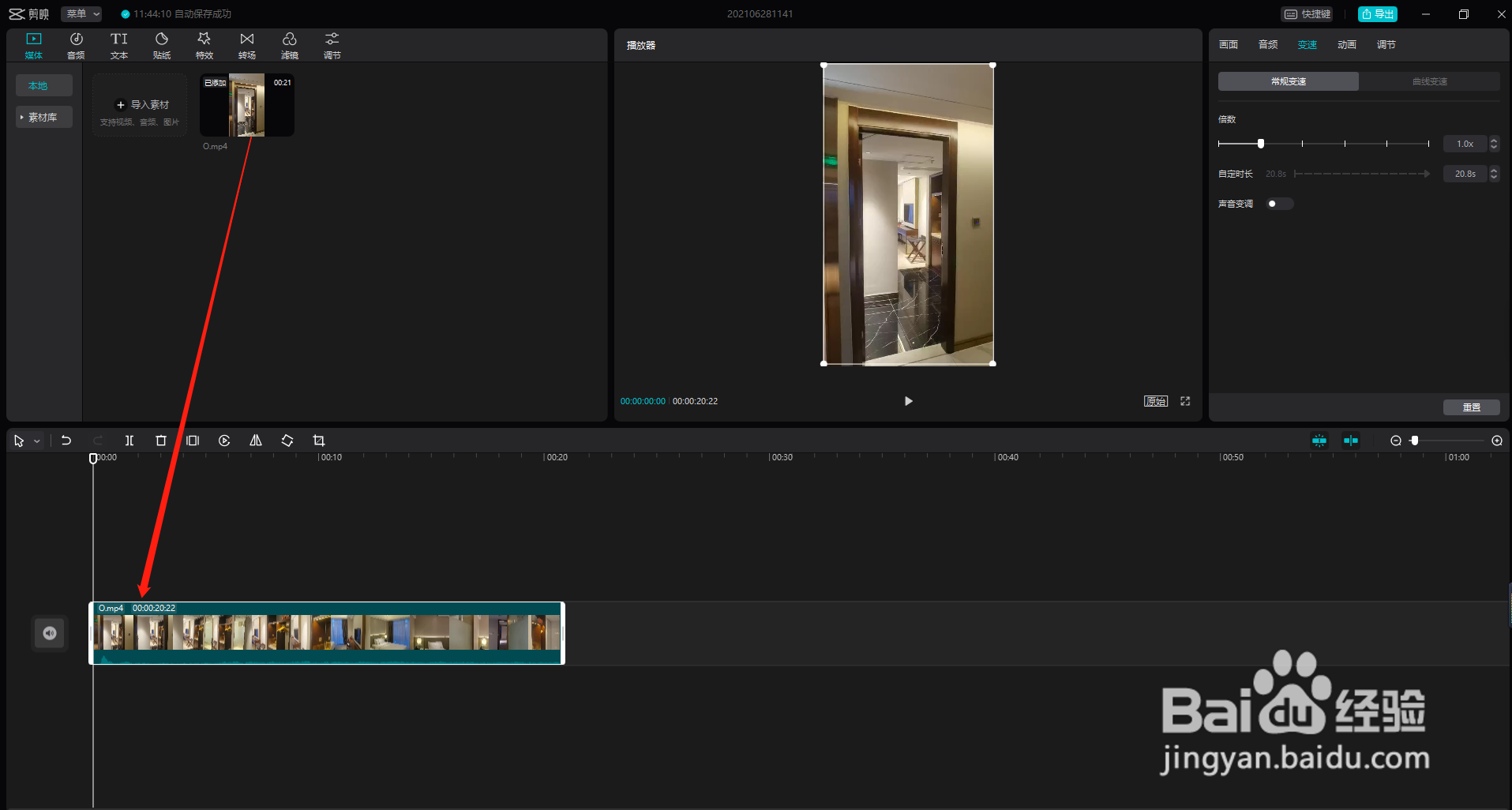
Task: Mute the main video track
Action: point(50,633)
